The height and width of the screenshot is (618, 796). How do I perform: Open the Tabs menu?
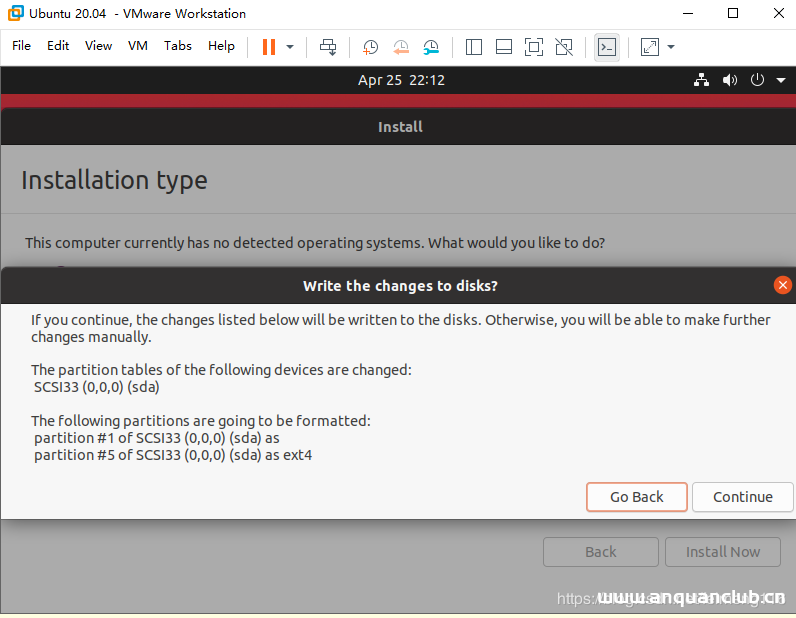click(x=178, y=46)
